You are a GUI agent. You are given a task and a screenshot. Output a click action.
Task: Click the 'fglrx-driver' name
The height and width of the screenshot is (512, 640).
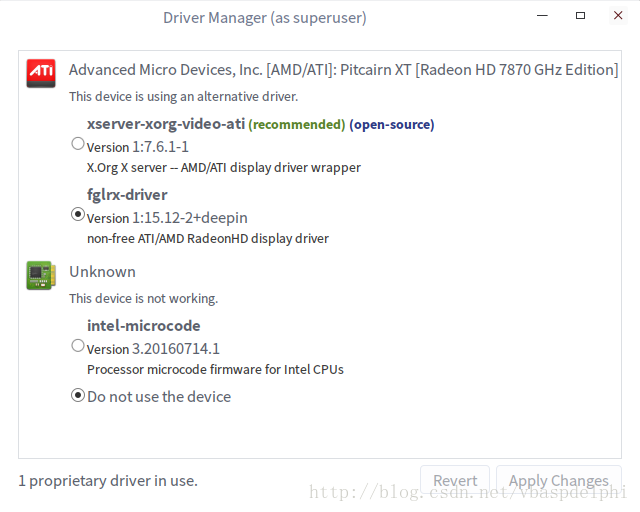127,195
